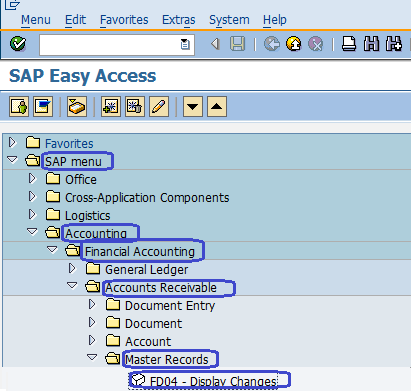
Task: Click the SAP menu toolbar icon
Action: (x=43, y=107)
